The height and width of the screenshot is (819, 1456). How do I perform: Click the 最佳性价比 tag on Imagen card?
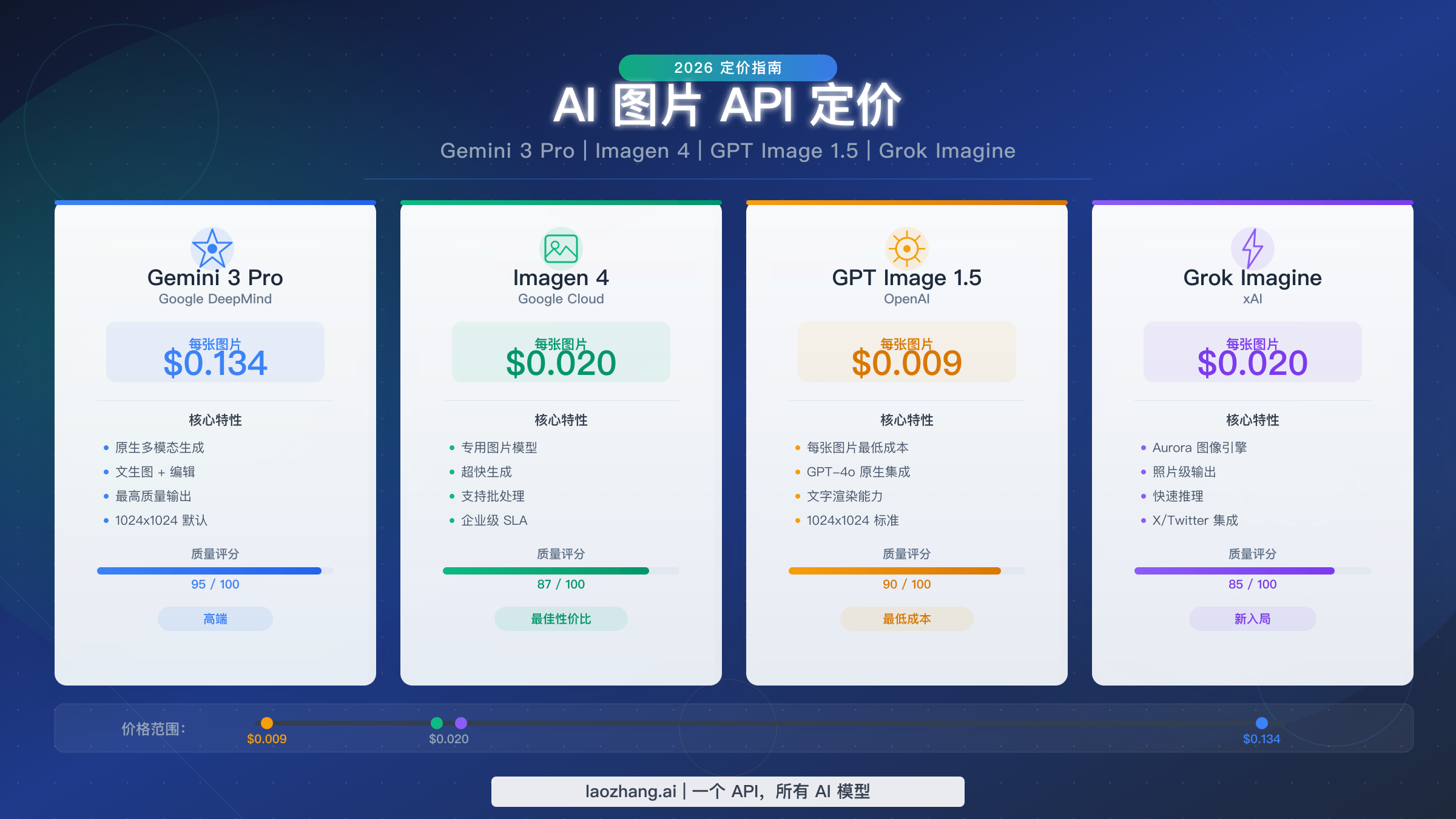point(560,619)
